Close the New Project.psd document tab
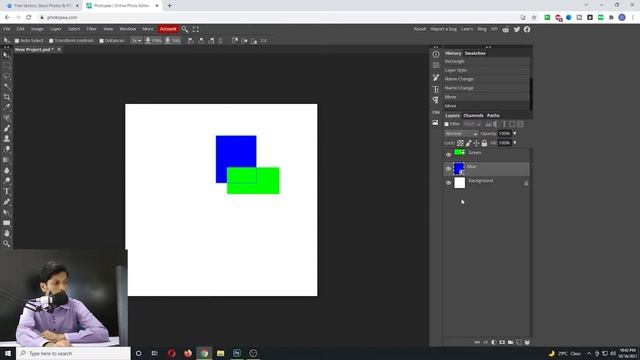This screenshot has height=360, width=640. tap(59, 49)
